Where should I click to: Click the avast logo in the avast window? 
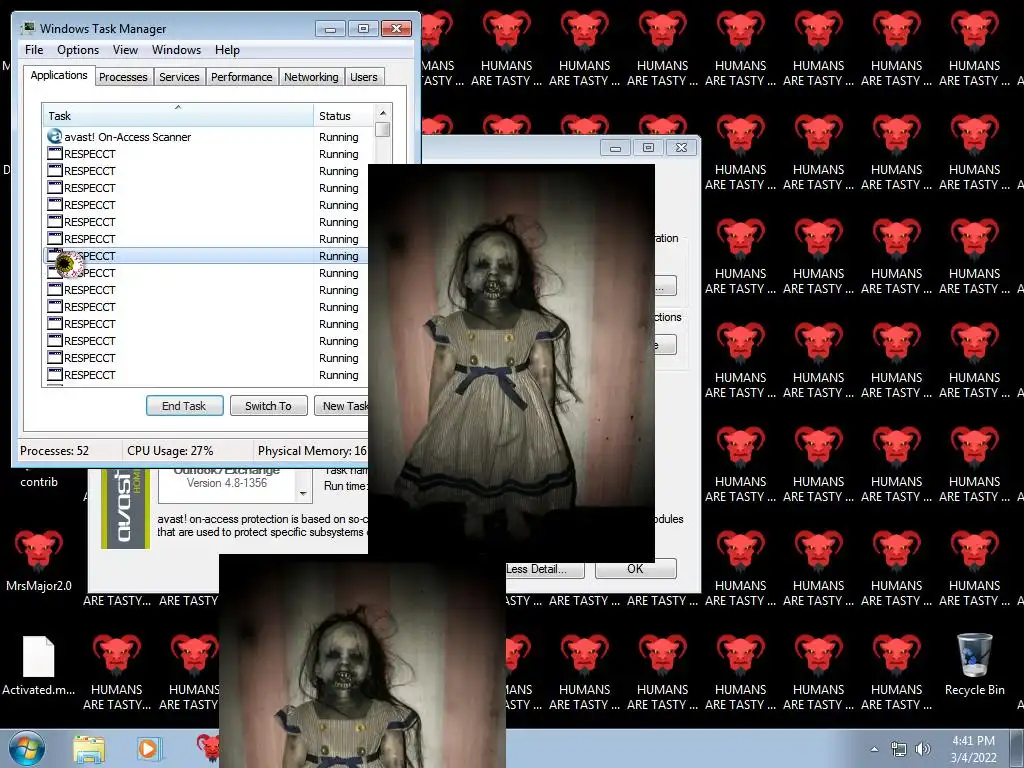pos(125,509)
